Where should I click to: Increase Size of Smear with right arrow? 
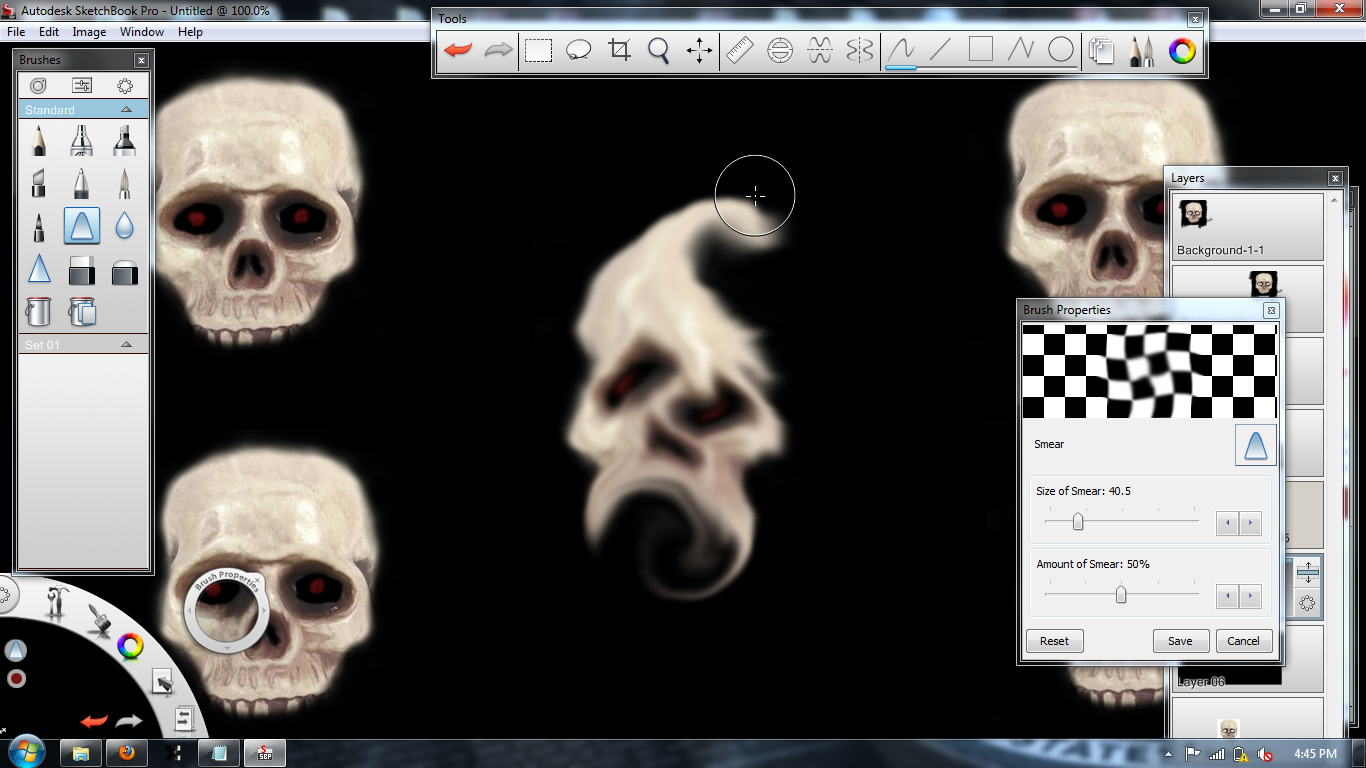pyautogui.click(x=1250, y=523)
